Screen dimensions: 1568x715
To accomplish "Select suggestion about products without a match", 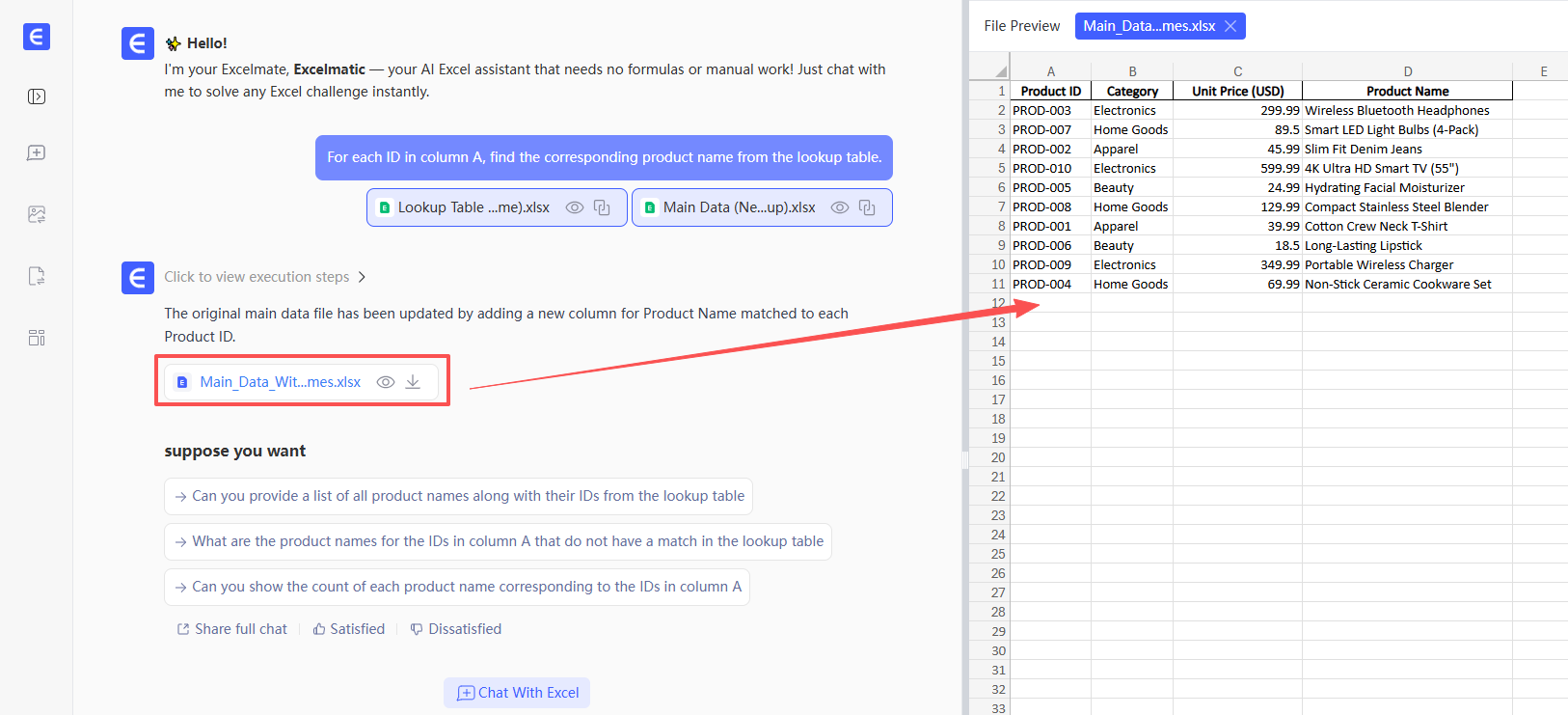I will coord(498,541).
